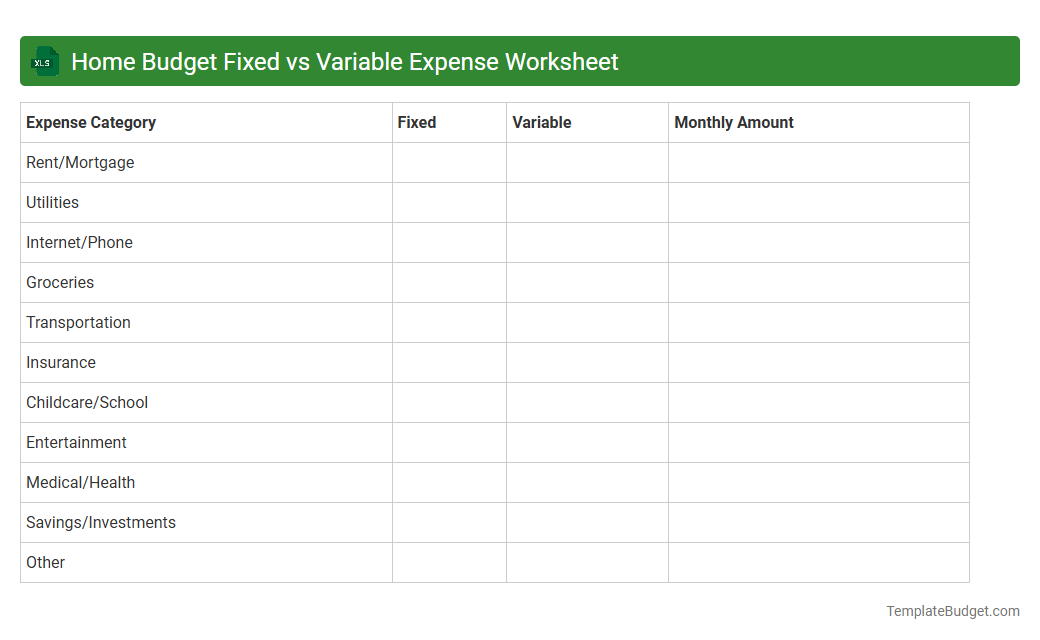The image size is (1040, 640).
Task: Select the Groceries row label
Action: click(60, 282)
